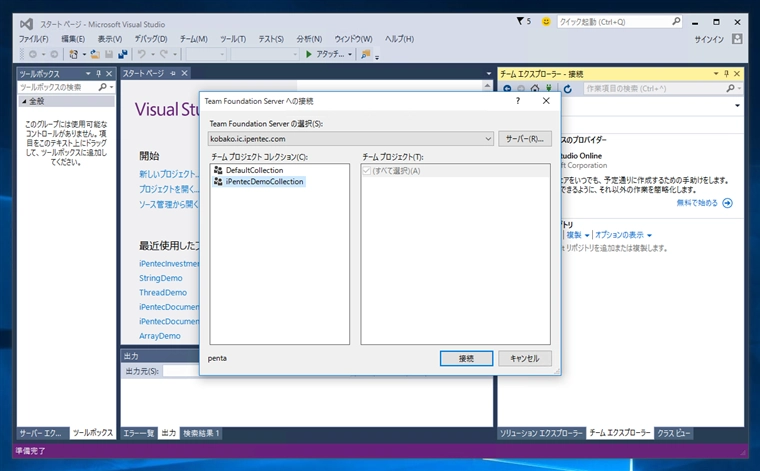The image size is (760, 471).
Task: Click the dialog help question mark
Action: (518, 101)
